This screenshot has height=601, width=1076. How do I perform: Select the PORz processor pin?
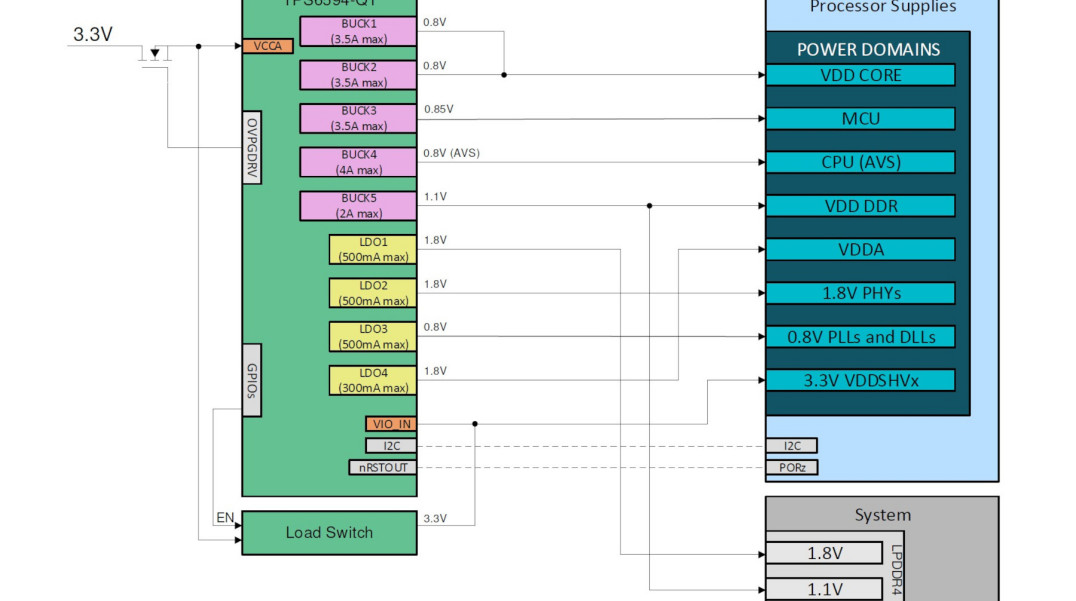click(x=792, y=468)
